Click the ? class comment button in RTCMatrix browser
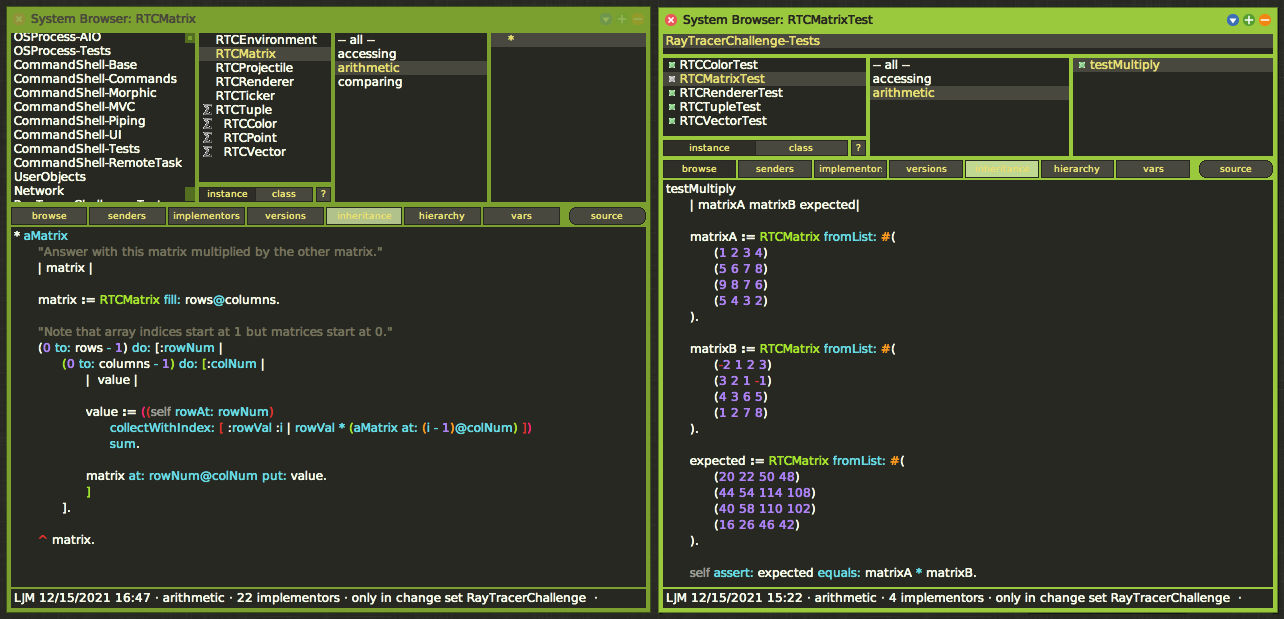Image resolution: width=1284 pixels, height=619 pixels. [323, 194]
